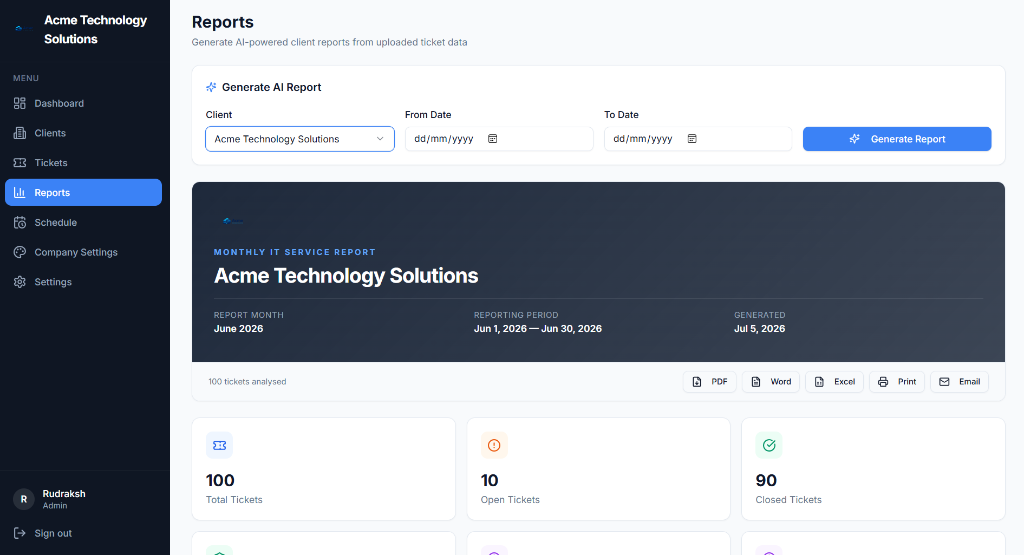Click the 'Jun 1, 2026 — Jun 30, 2026' period

point(538,329)
